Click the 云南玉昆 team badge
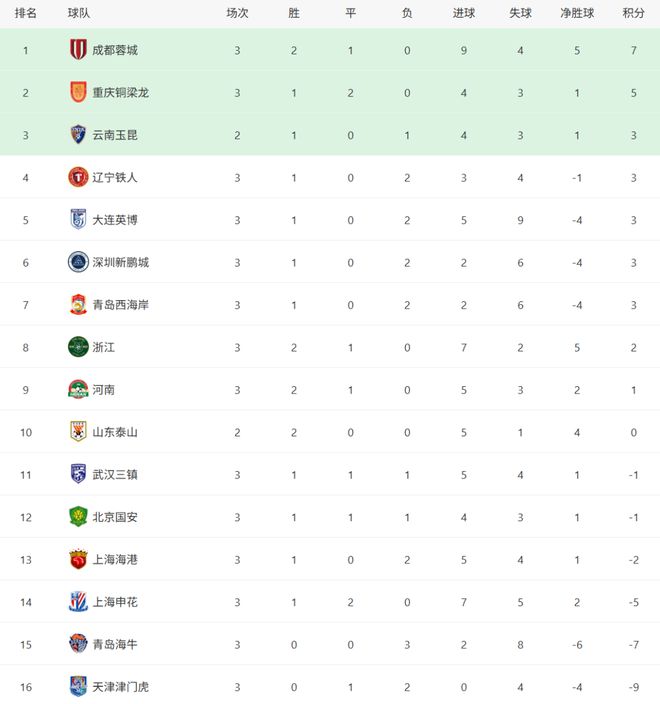Image resolution: width=660 pixels, height=704 pixels. (x=78, y=134)
